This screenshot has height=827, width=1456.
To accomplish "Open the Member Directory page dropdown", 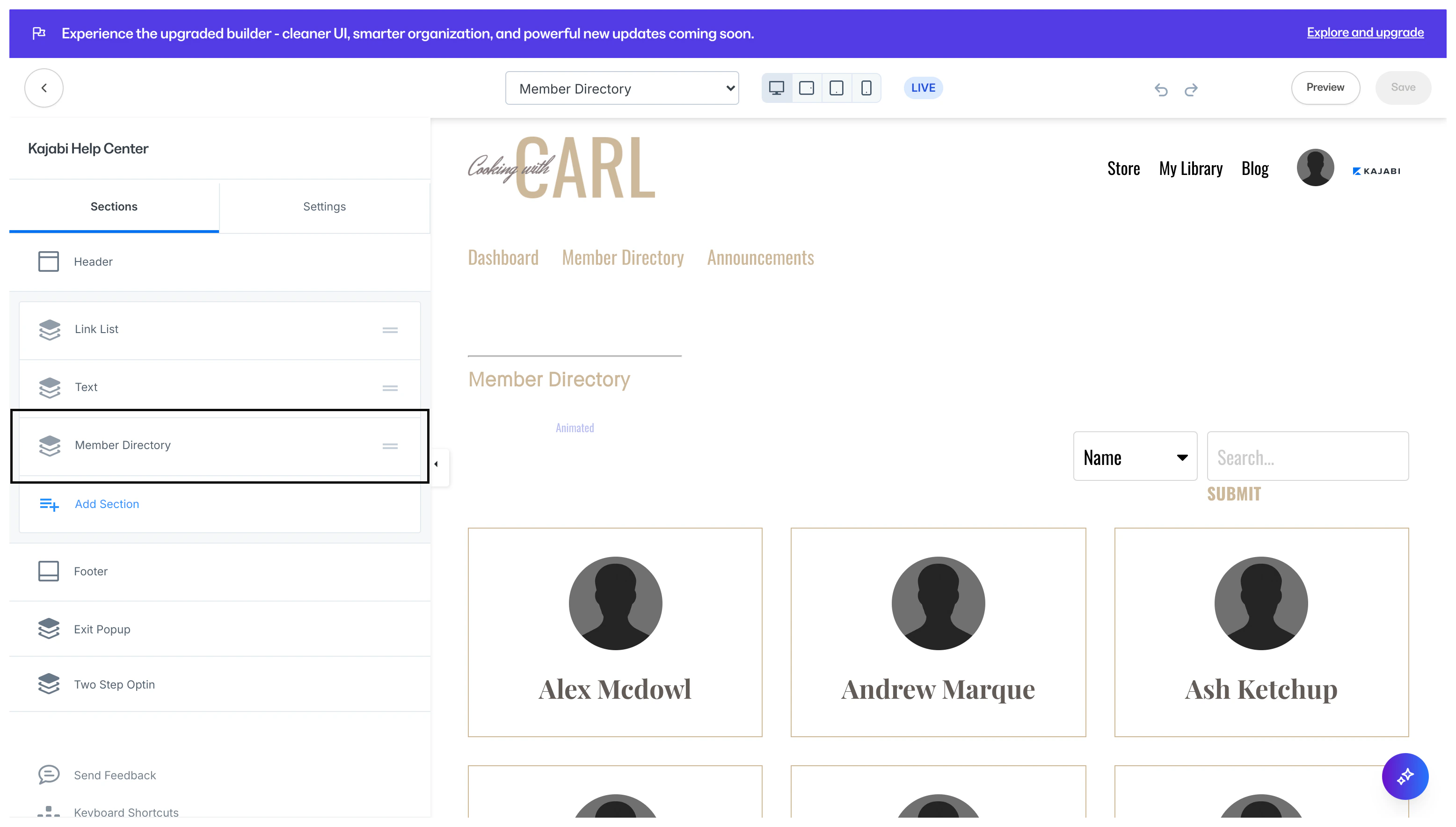I will pos(621,88).
